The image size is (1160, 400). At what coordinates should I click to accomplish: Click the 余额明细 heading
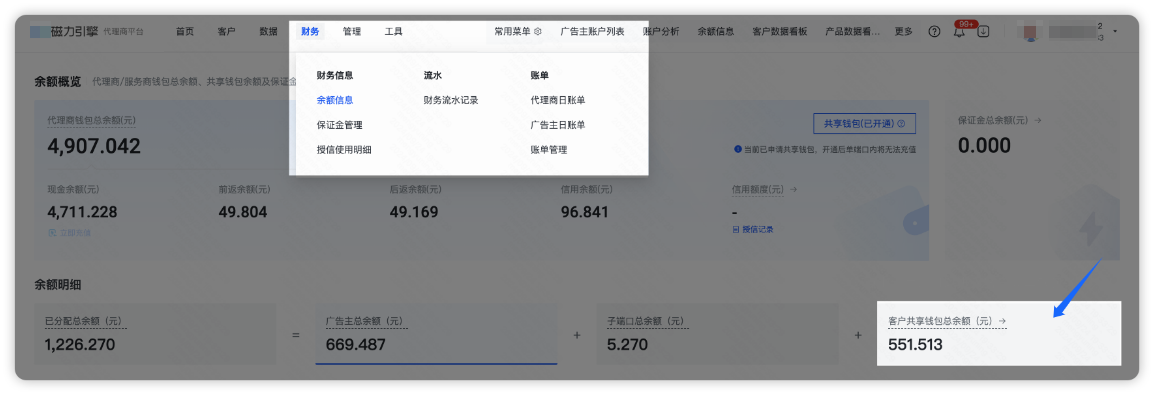[x=58, y=284]
